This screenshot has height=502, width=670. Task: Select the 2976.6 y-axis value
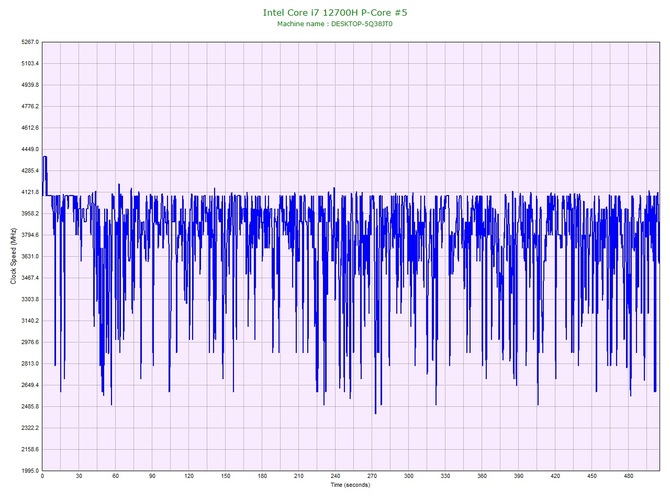[30, 342]
